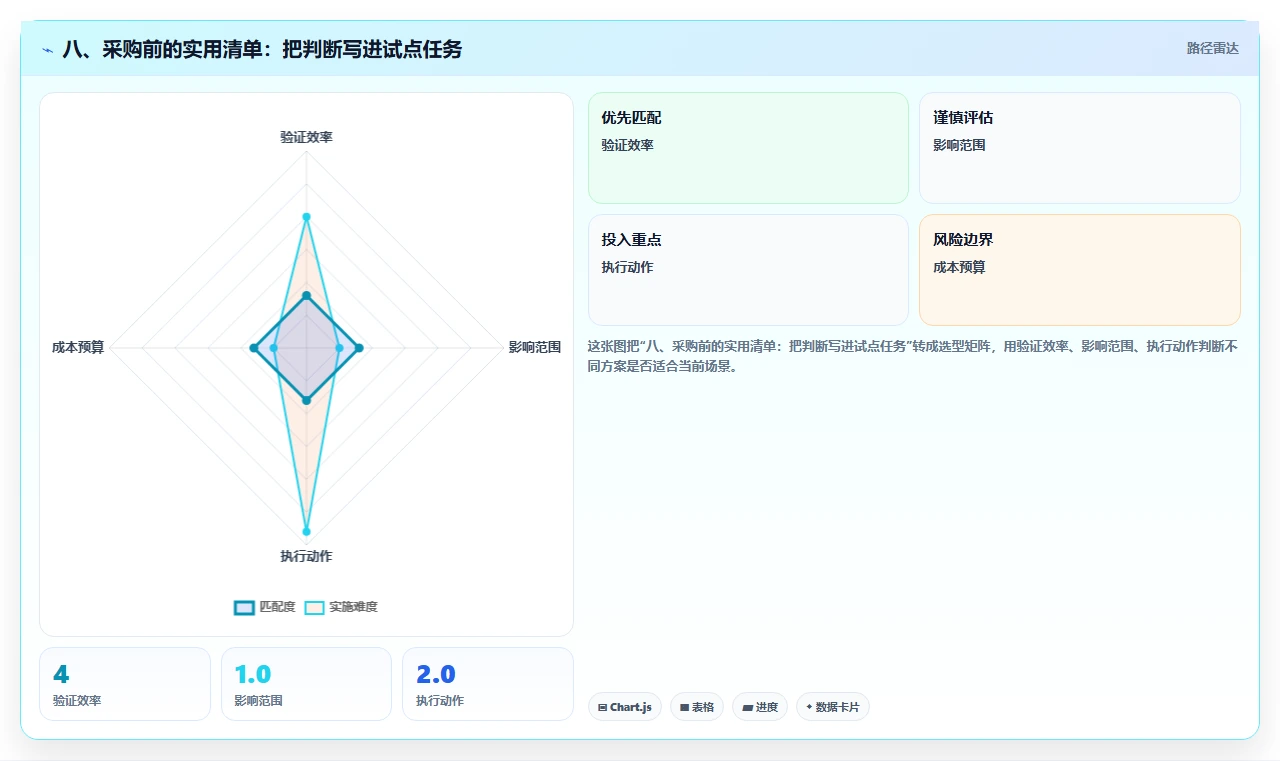Select the 谨慎评估 card
1280x761 pixels.
pos(1080,148)
